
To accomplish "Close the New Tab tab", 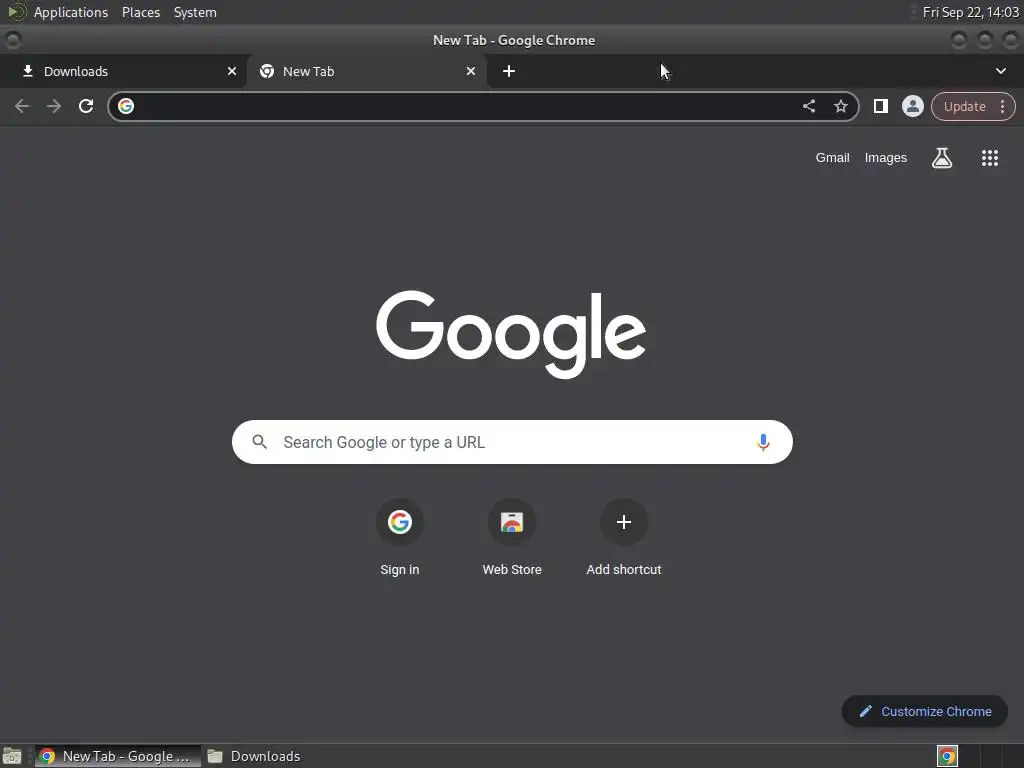I will click(x=471, y=71).
